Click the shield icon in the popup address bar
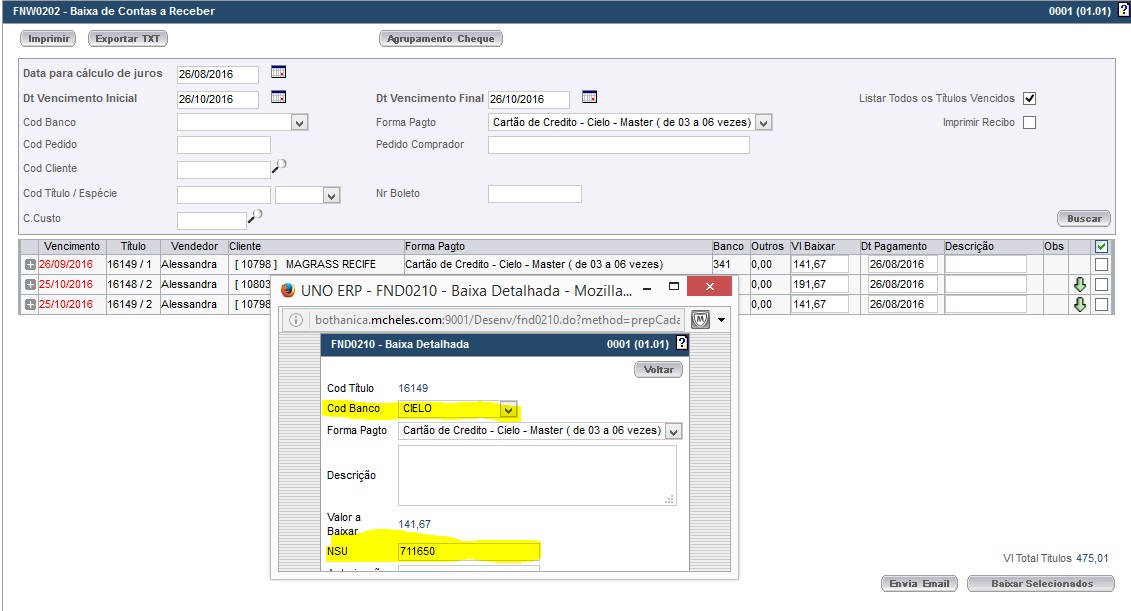The width and height of the screenshot is (1131, 611). coord(701,320)
